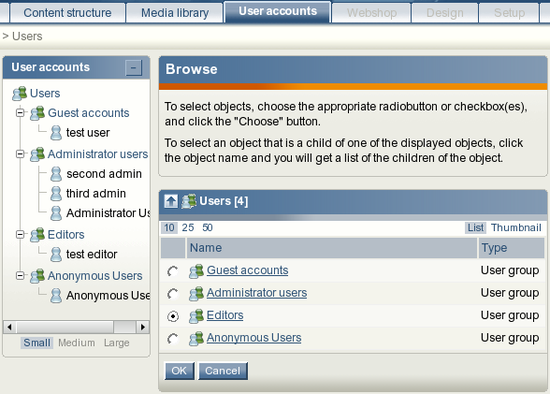This screenshot has width=550, height=394.
Task: Click the Users group icon at tree root
Action: (19, 93)
